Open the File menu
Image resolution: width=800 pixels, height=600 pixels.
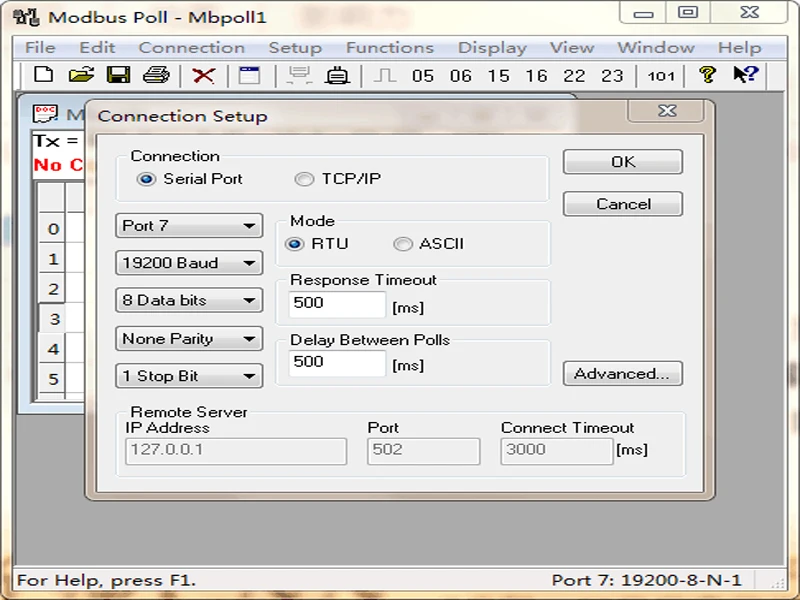coord(40,47)
